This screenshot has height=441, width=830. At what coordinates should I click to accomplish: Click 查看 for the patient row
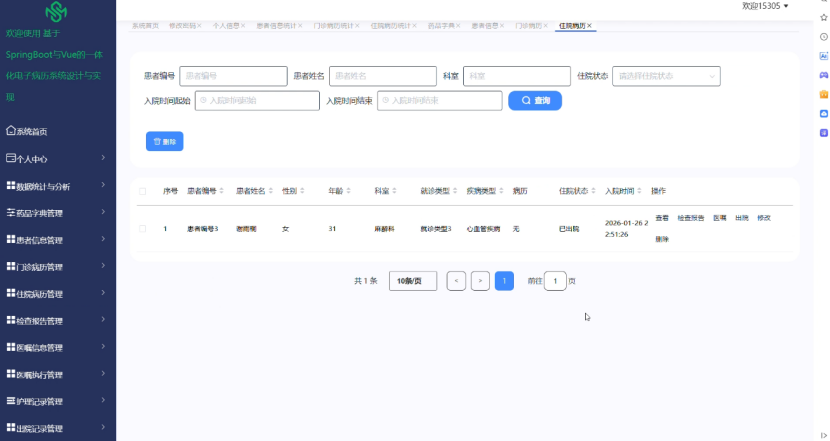pos(662,218)
